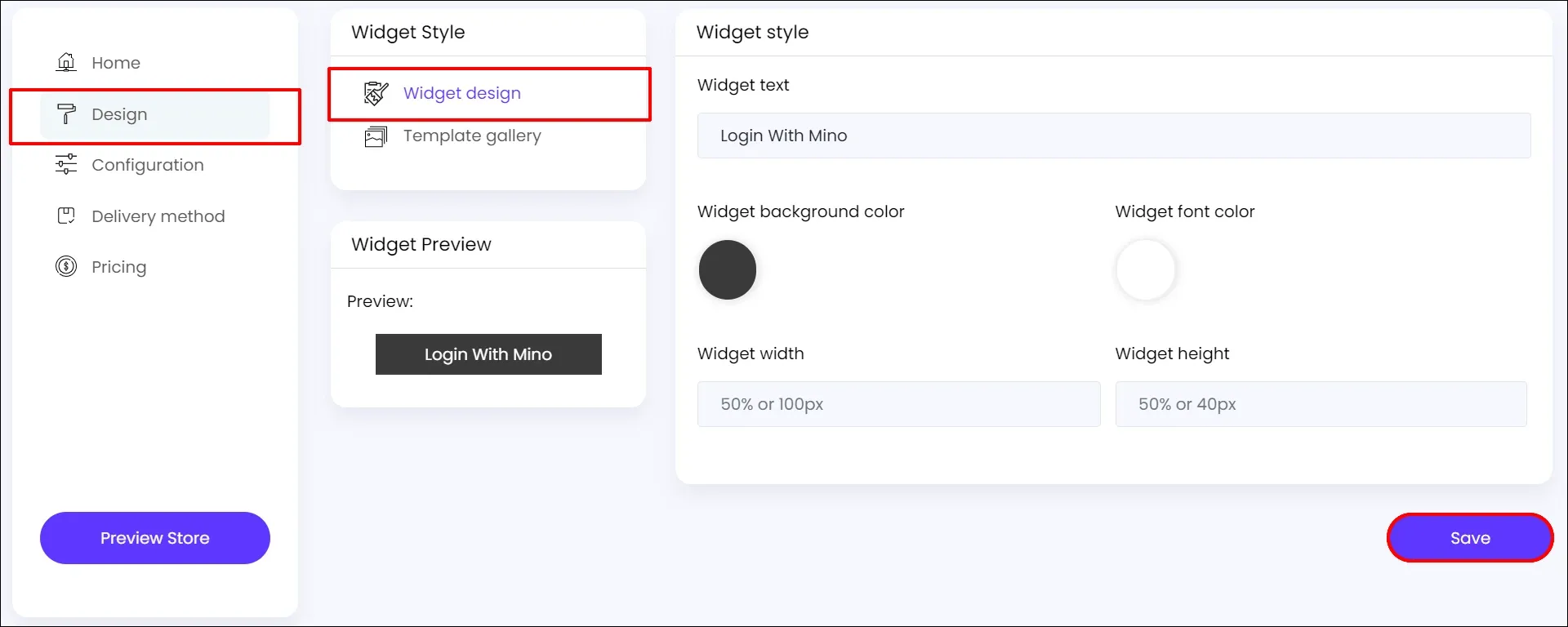Focus the Widget height input field
Viewport: 1568px width, 627px height.
pos(1321,404)
